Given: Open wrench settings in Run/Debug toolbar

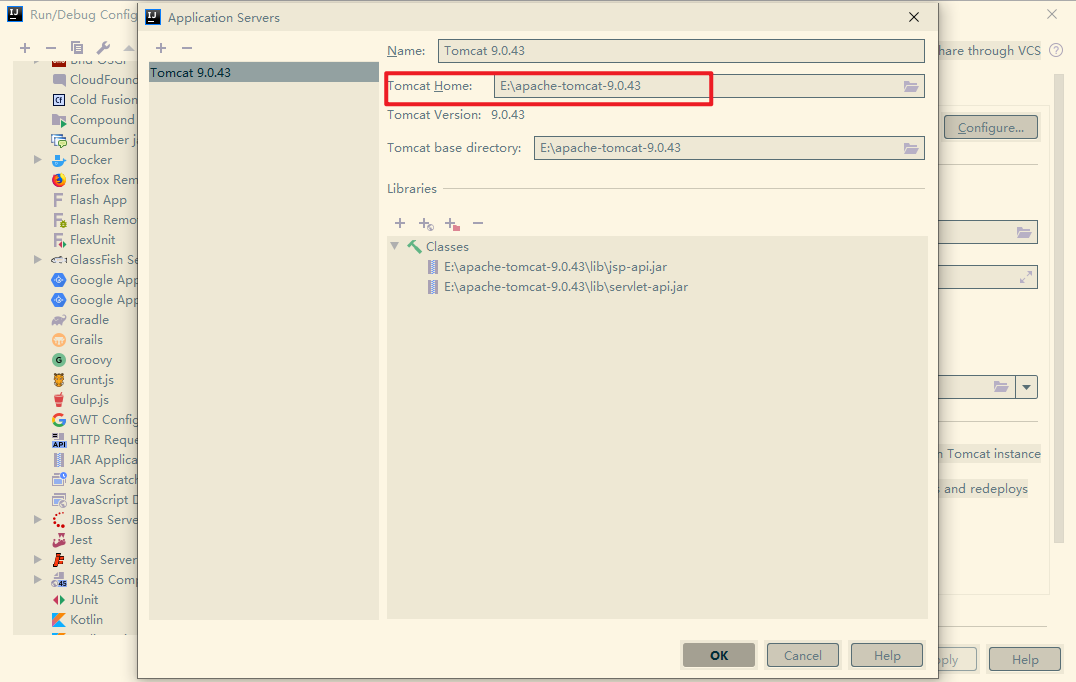Looking at the screenshot, I should [x=103, y=48].
